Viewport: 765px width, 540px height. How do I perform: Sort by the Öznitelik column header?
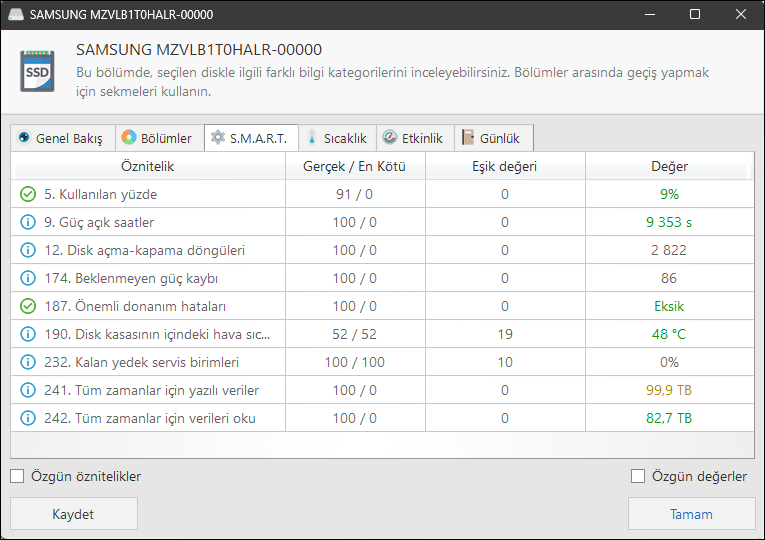148,166
